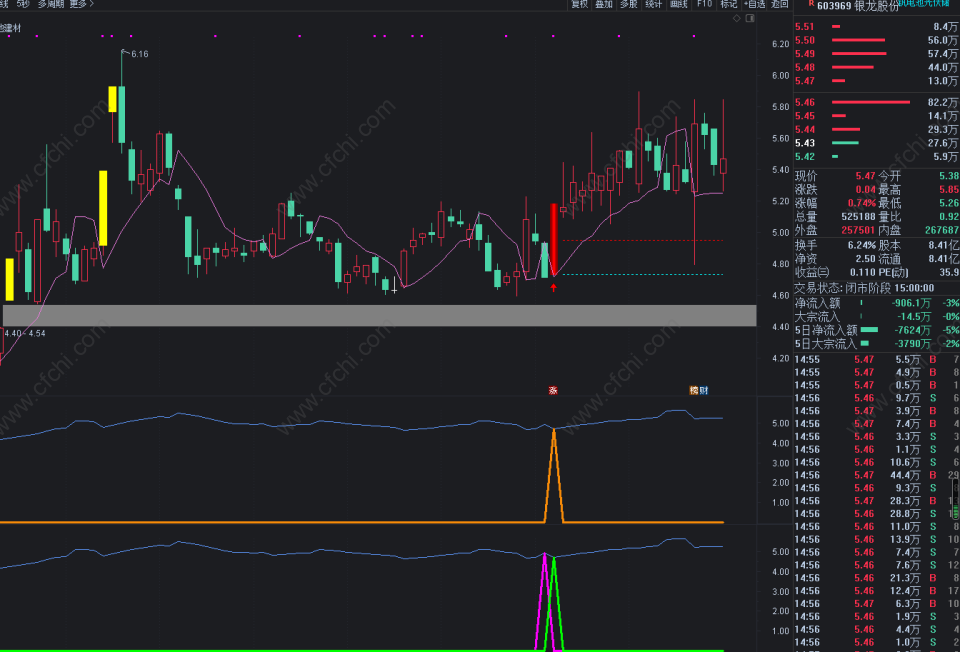Click the 5.49 ask price

tap(804, 53)
